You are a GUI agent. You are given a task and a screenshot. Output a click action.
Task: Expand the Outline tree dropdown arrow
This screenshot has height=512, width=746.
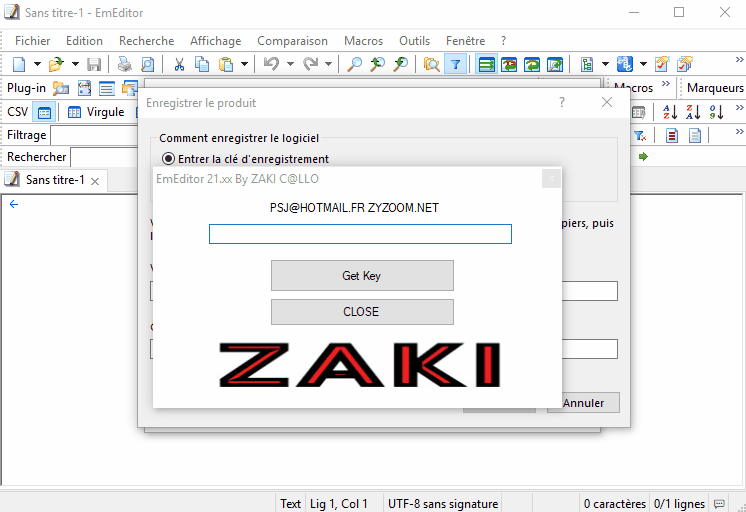(605, 64)
